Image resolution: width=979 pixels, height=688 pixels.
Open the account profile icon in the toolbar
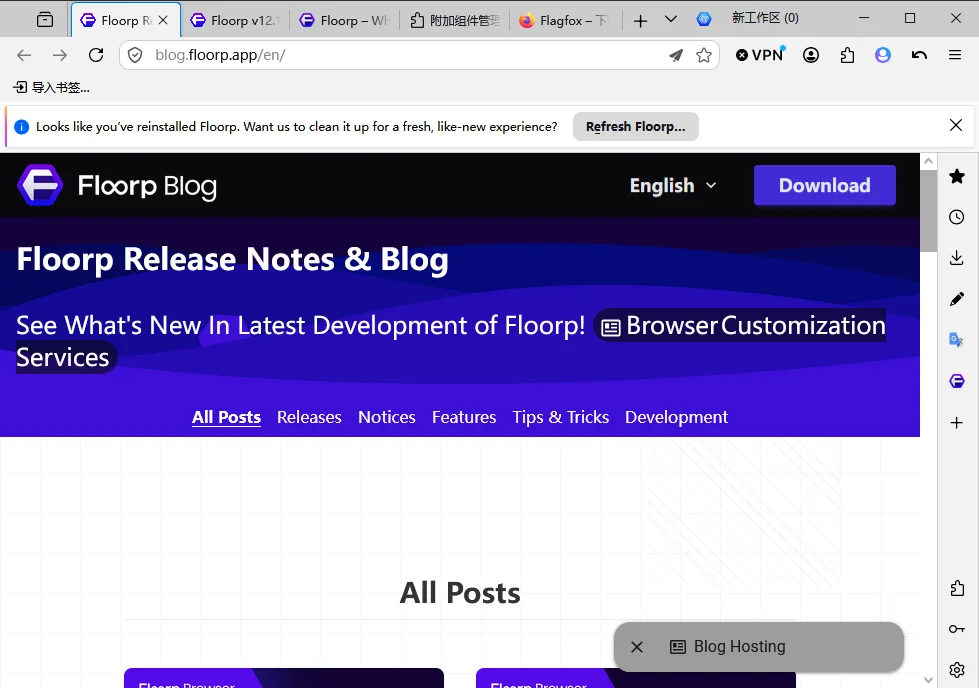(x=811, y=56)
